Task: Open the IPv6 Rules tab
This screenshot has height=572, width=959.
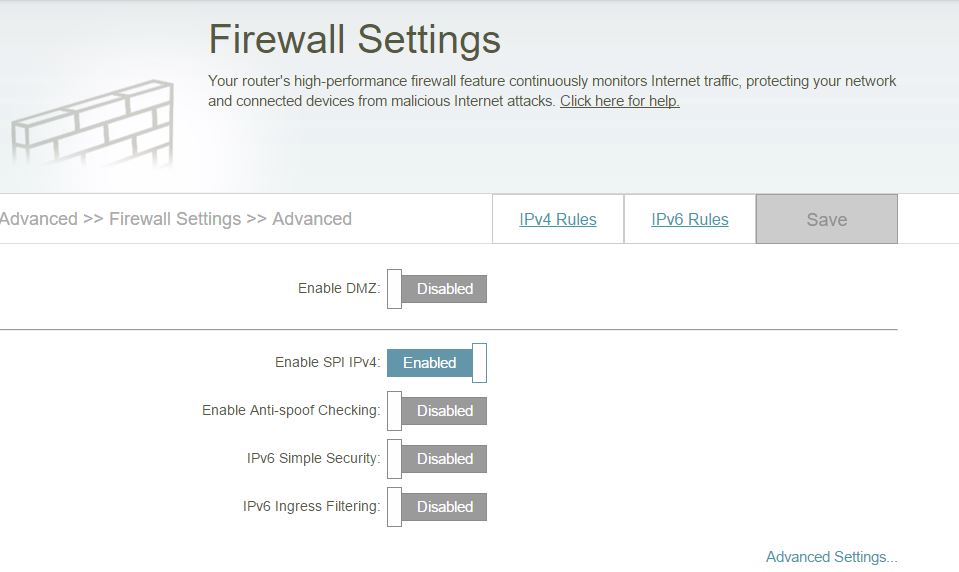Action: pyautogui.click(x=689, y=220)
